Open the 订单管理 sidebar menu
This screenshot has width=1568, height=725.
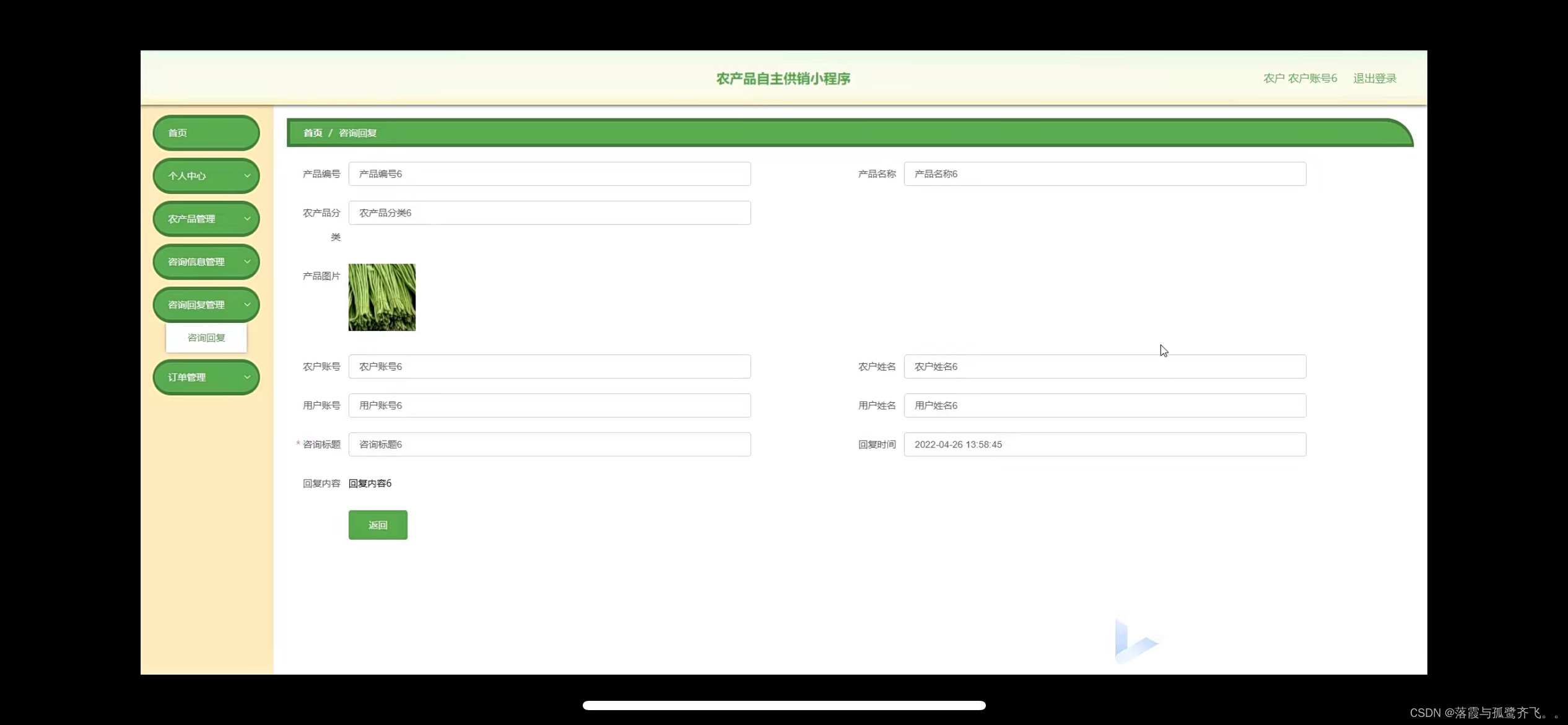[x=206, y=377]
